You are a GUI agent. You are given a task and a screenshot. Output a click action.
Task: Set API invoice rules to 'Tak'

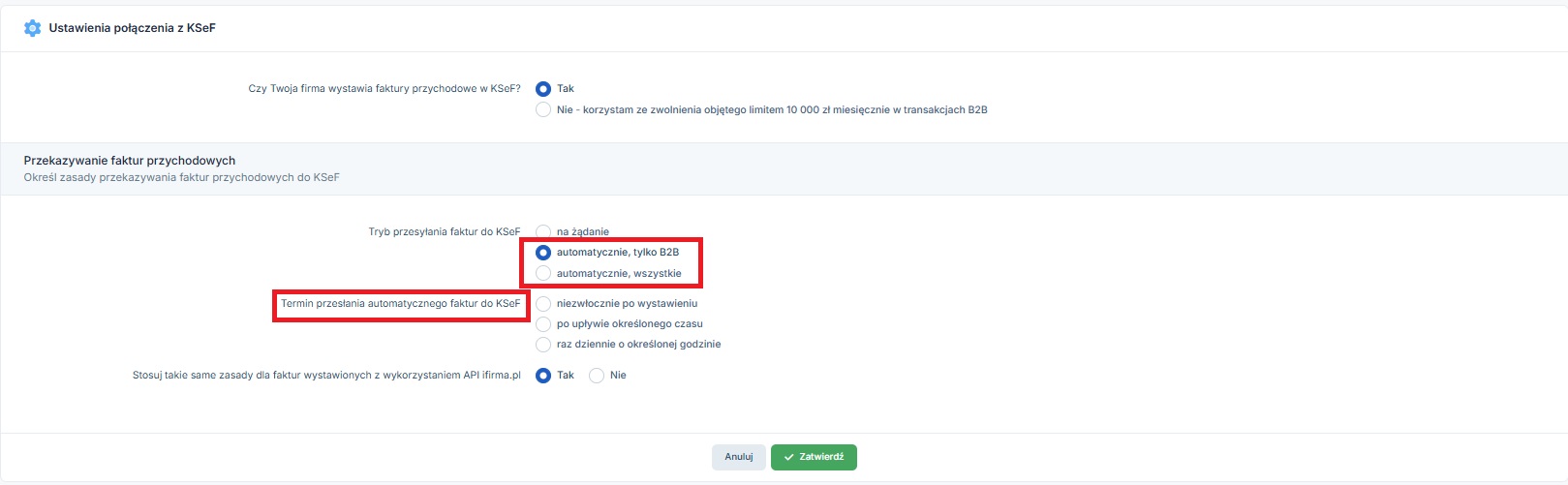click(543, 376)
